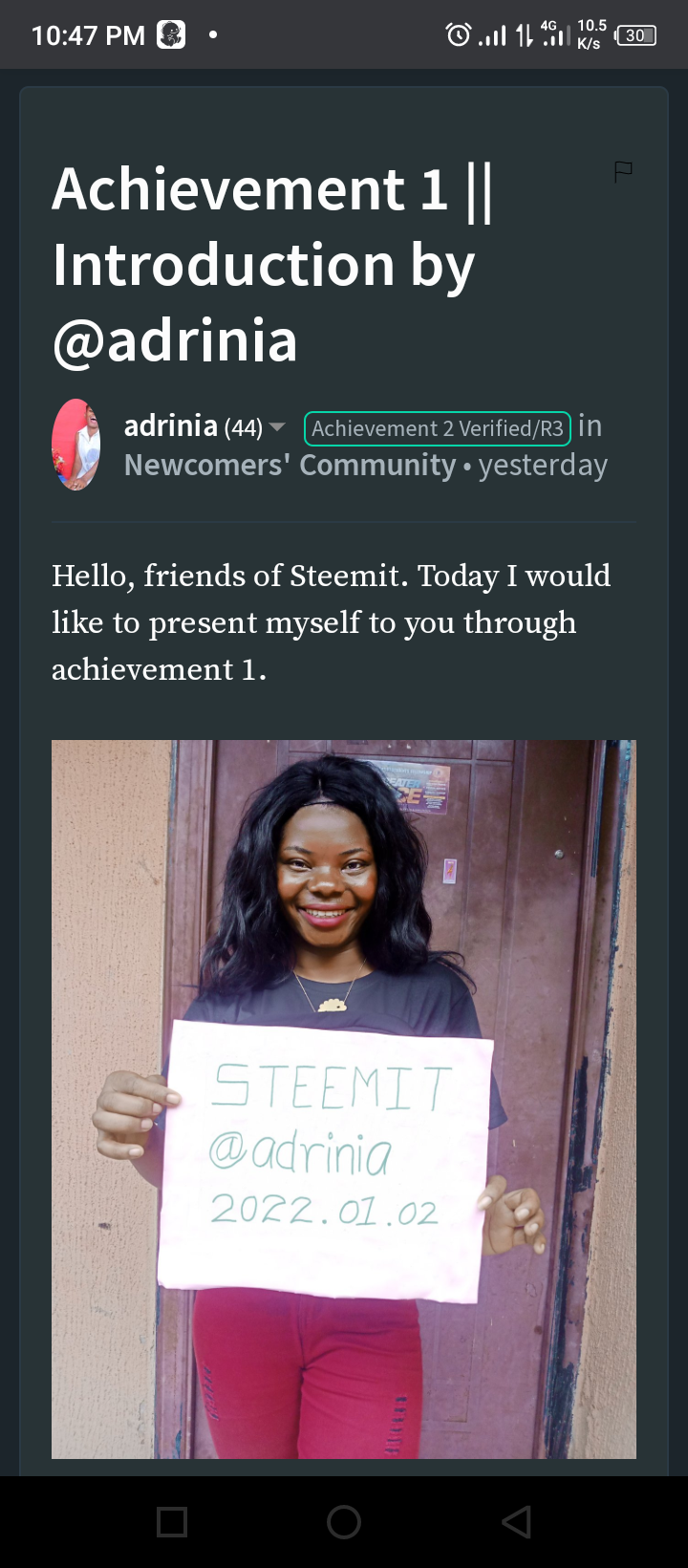688x1568 pixels.
Task: Tap the Hello, friends of Steemit paragraph
Action: coord(331,622)
